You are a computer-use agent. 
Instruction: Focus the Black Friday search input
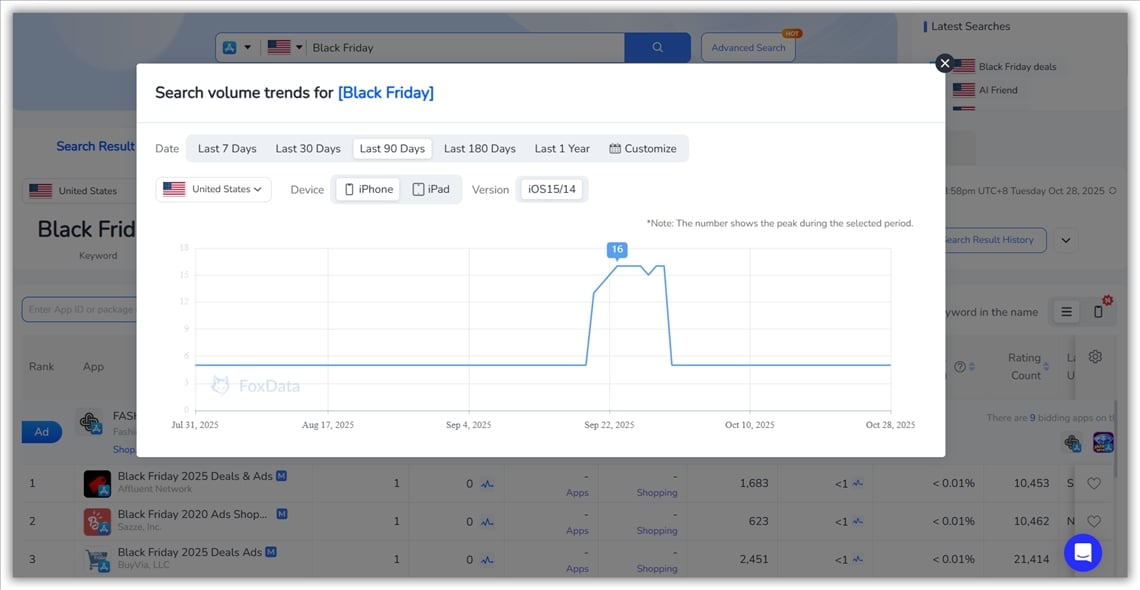pyautogui.click(x=465, y=47)
